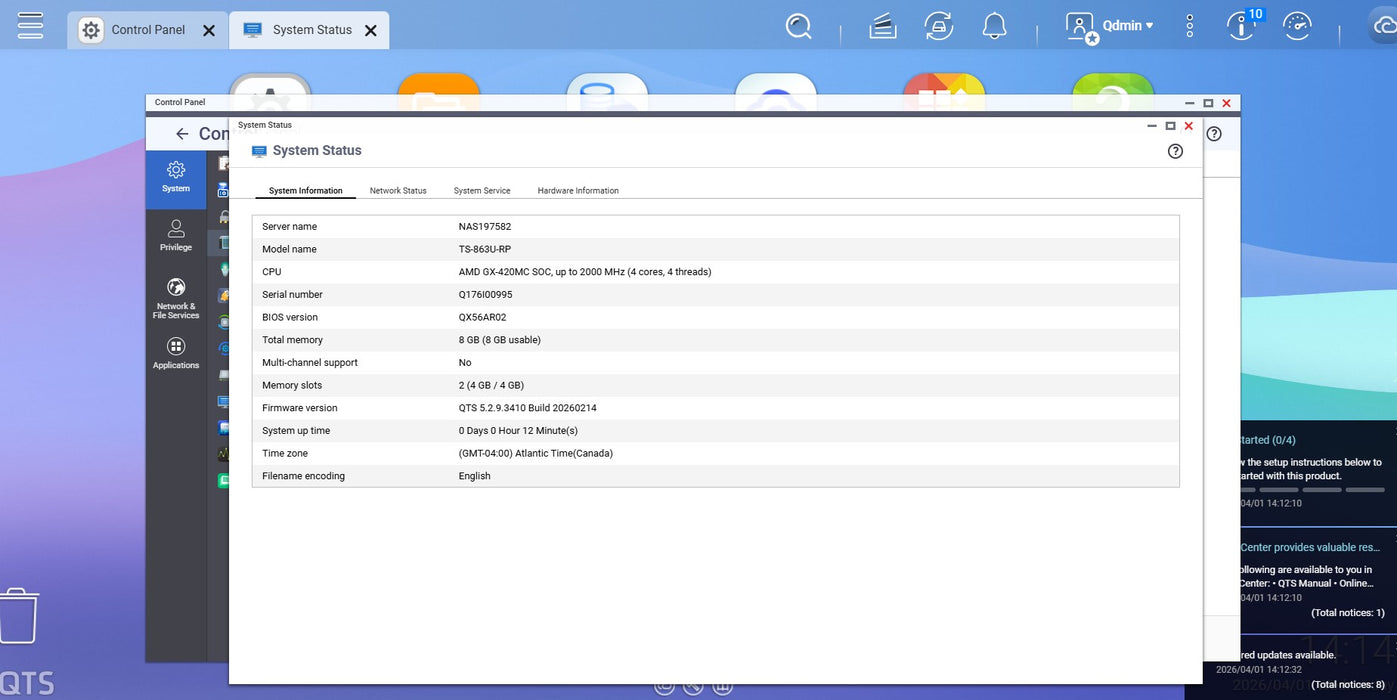Viewport: 1397px width, 700px height.
Task: Click BIOS version value QX56AR02
Action: 483,317
